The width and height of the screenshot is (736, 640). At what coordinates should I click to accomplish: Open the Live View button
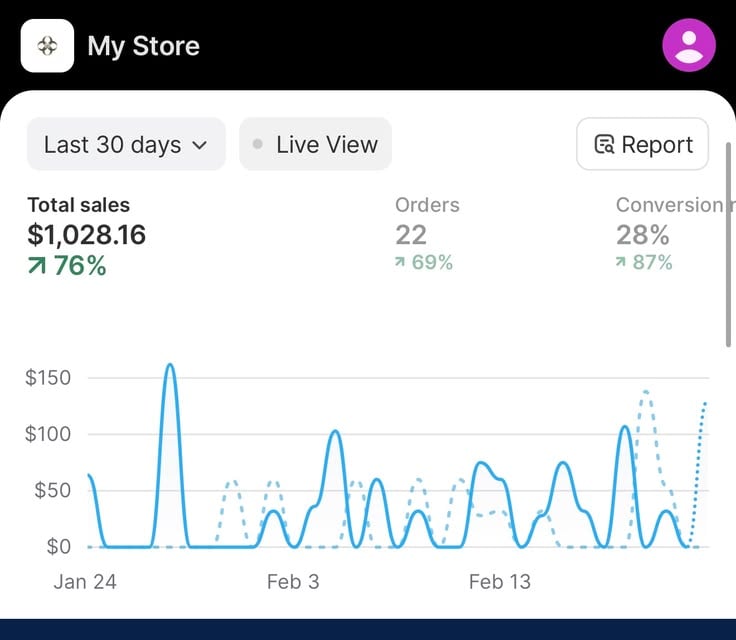[x=315, y=144]
